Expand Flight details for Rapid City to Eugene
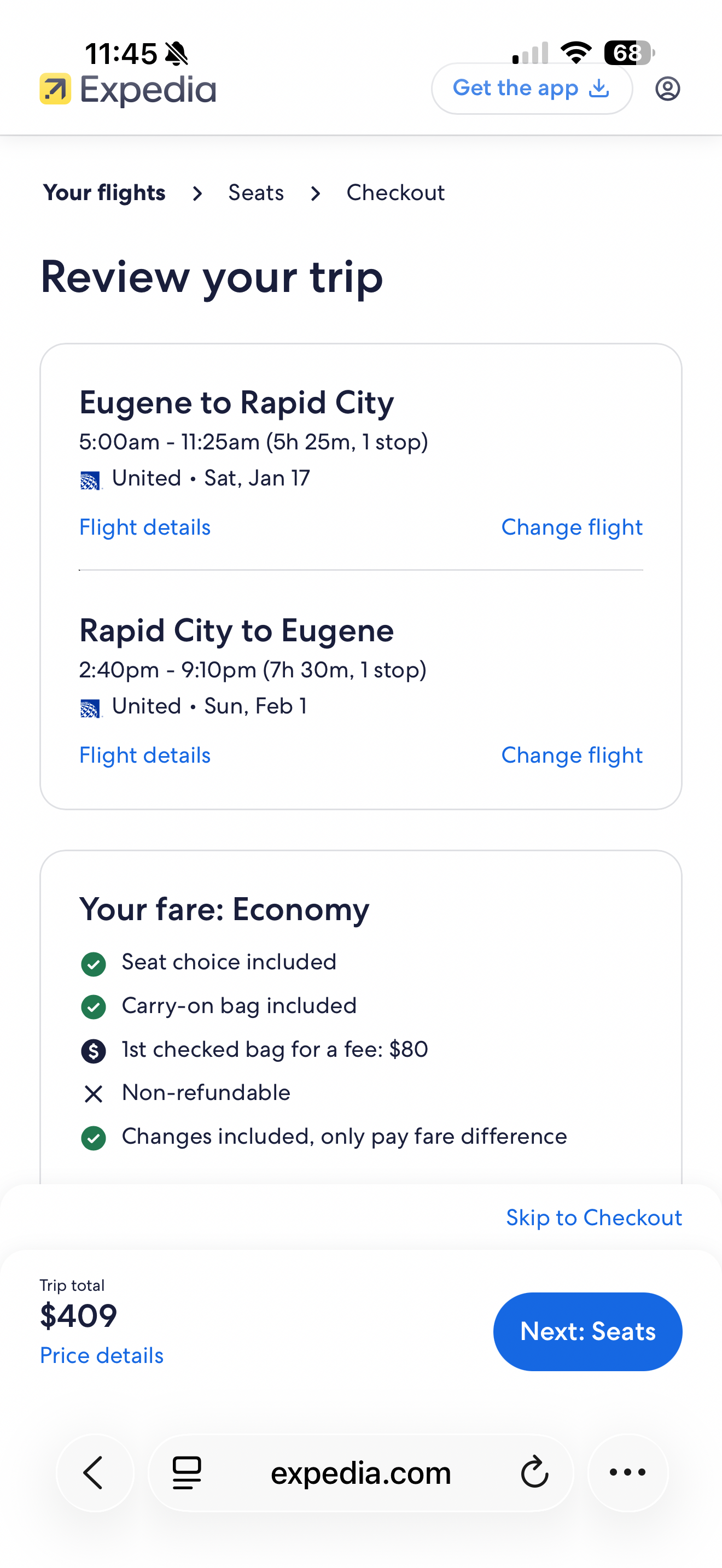Viewport: 722px width, 1568px height. 145,756
